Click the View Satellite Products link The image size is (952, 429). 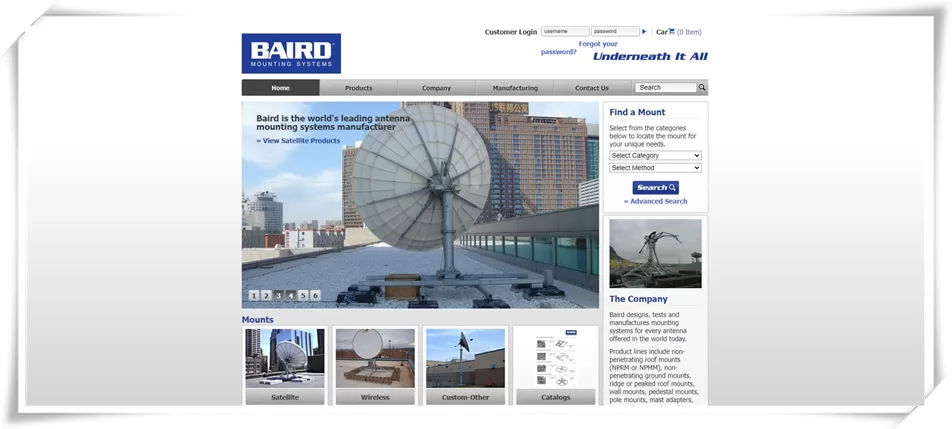tap(298, 141)
